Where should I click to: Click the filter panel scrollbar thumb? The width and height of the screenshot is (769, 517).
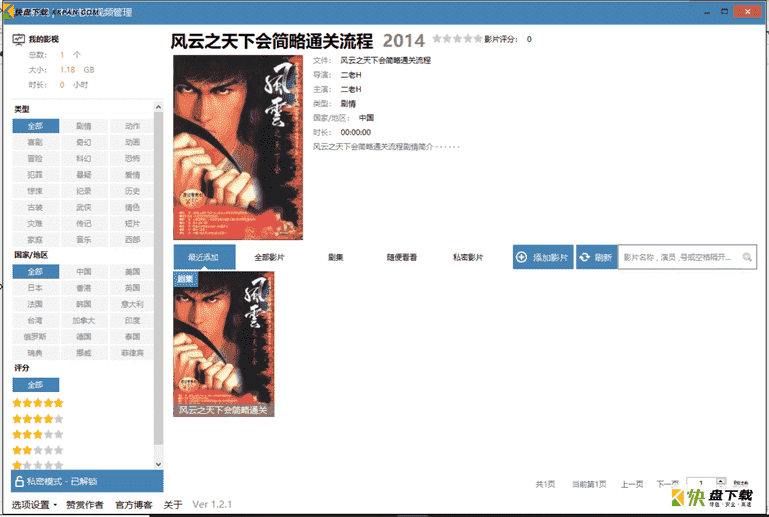pos(158,280)
